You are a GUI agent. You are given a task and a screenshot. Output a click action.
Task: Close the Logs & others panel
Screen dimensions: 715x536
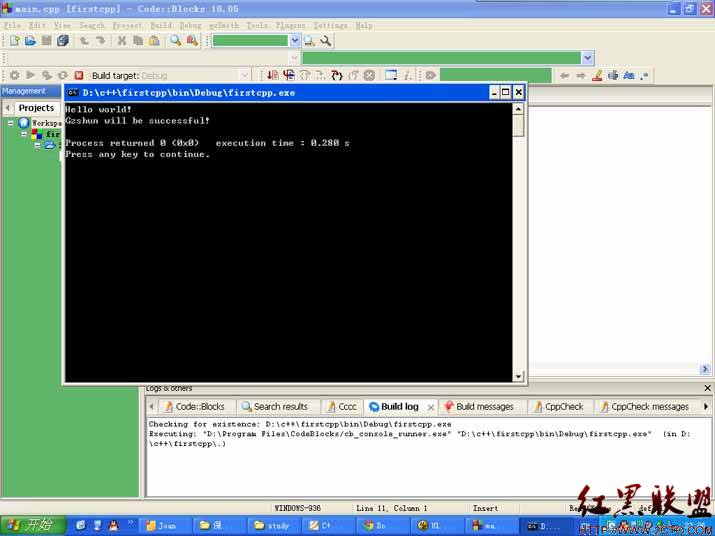tap(707, 388)
